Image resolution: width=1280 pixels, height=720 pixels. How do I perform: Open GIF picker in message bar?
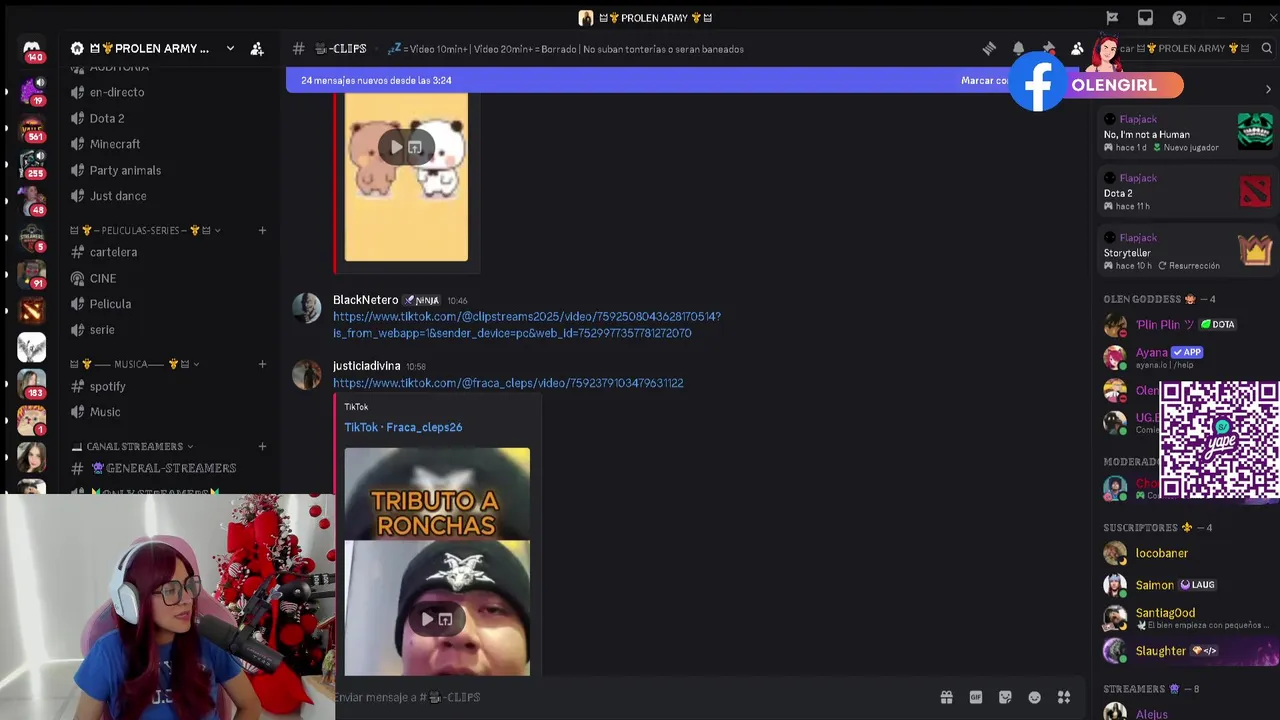(976, 697)
